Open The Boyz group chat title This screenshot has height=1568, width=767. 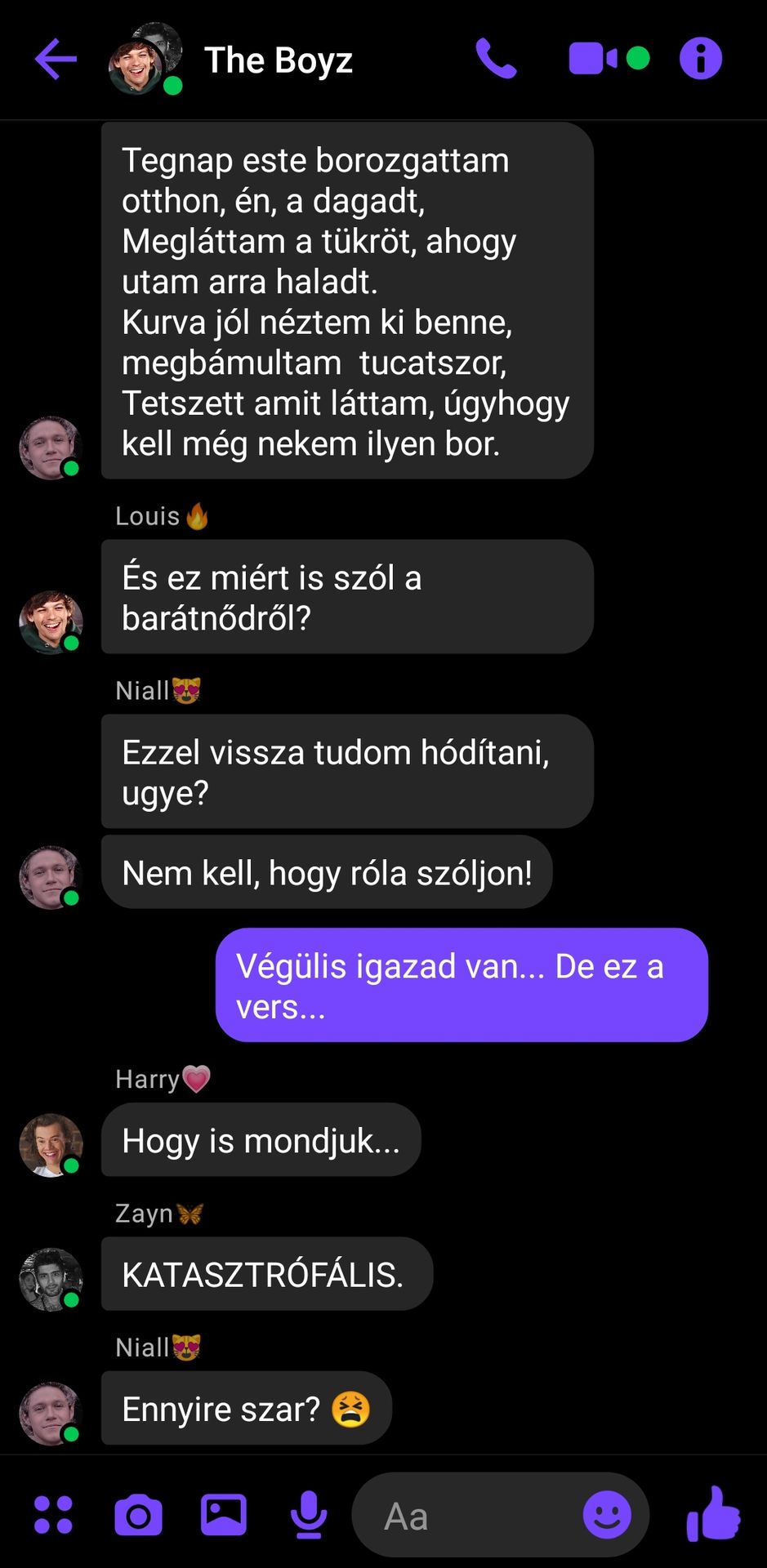279,60
